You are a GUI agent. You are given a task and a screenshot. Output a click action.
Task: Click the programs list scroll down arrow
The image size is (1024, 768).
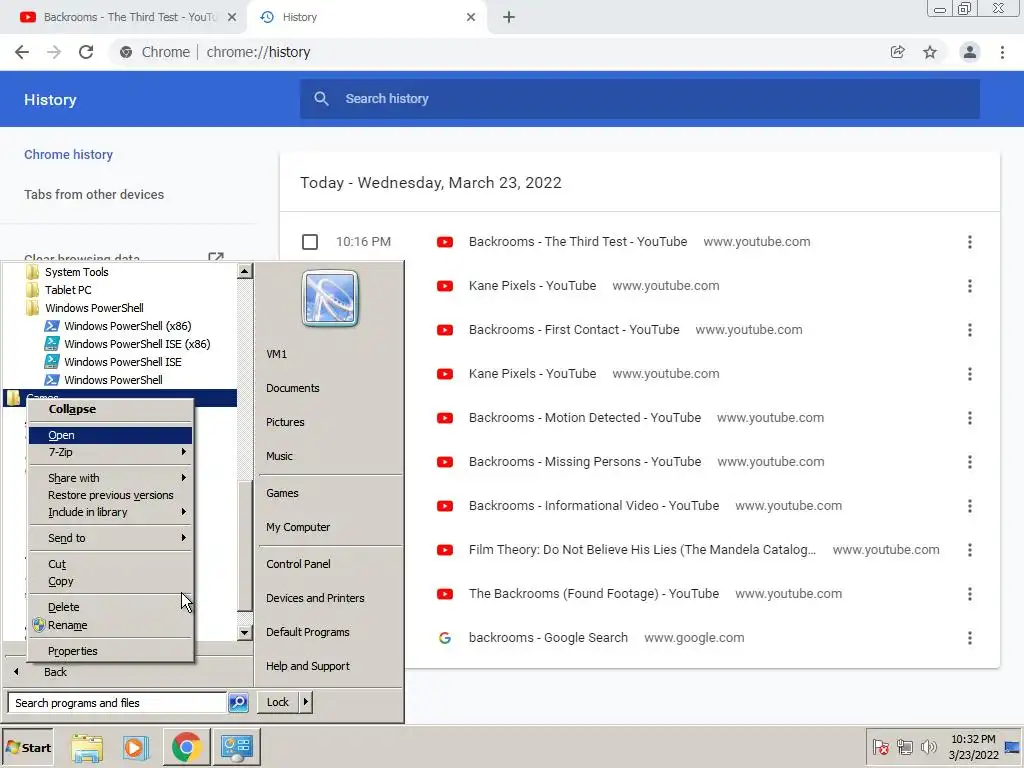pyautogui.click(x=244, y=632)
